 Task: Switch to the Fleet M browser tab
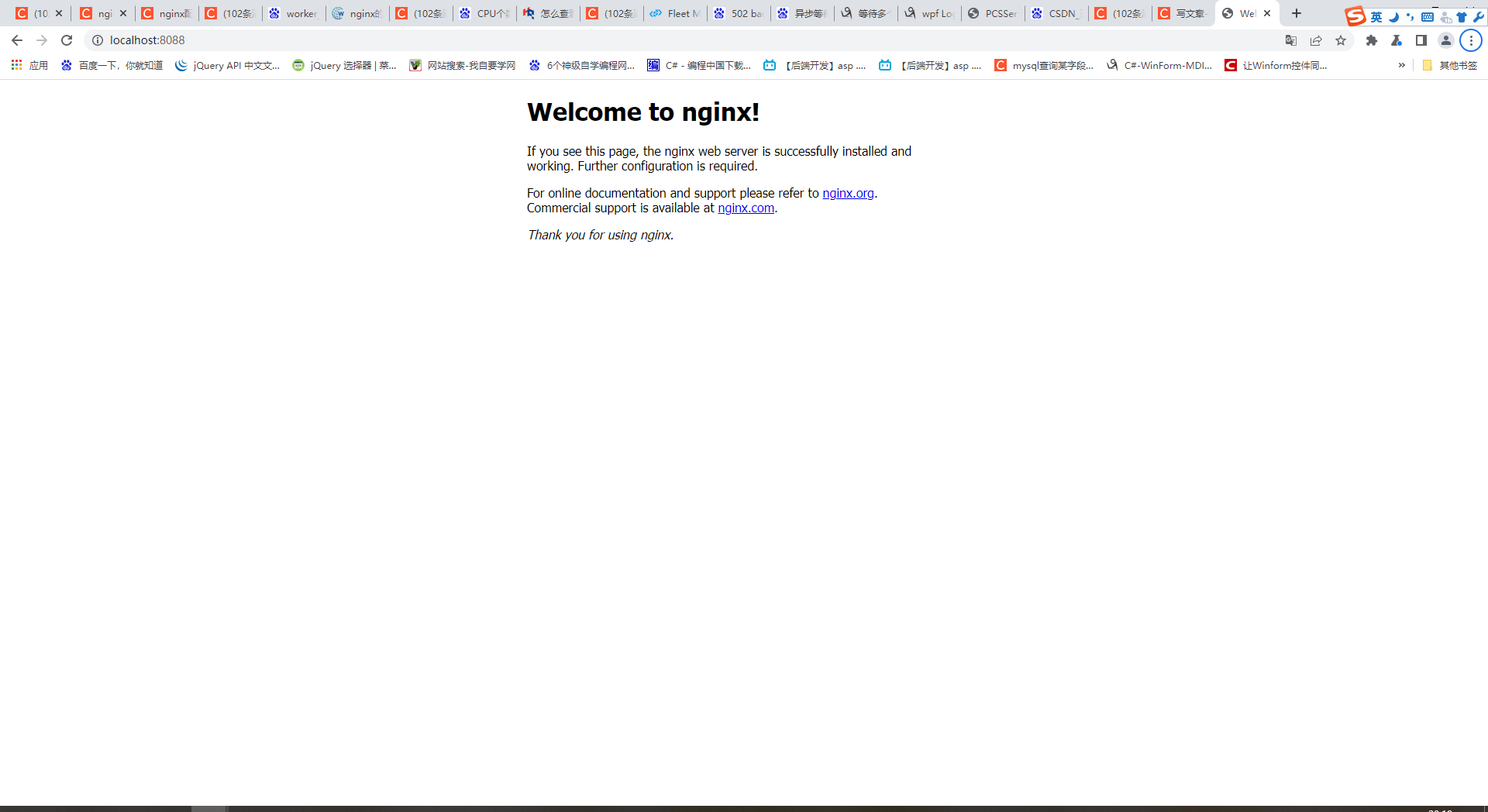point(675,13)
